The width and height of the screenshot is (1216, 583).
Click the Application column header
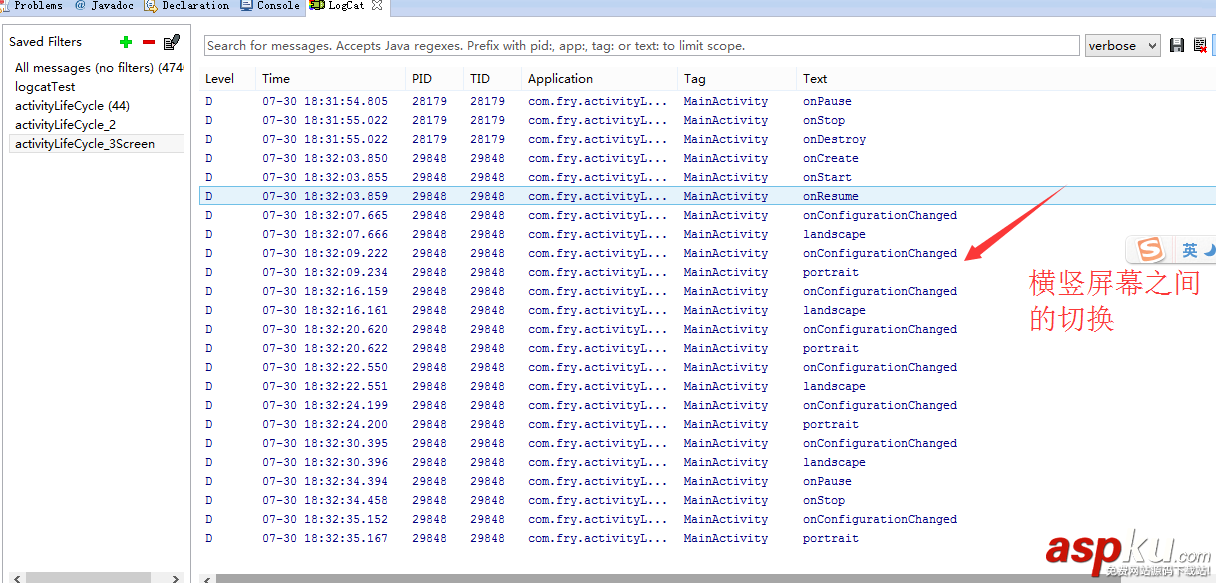click(x=599, y=79)
